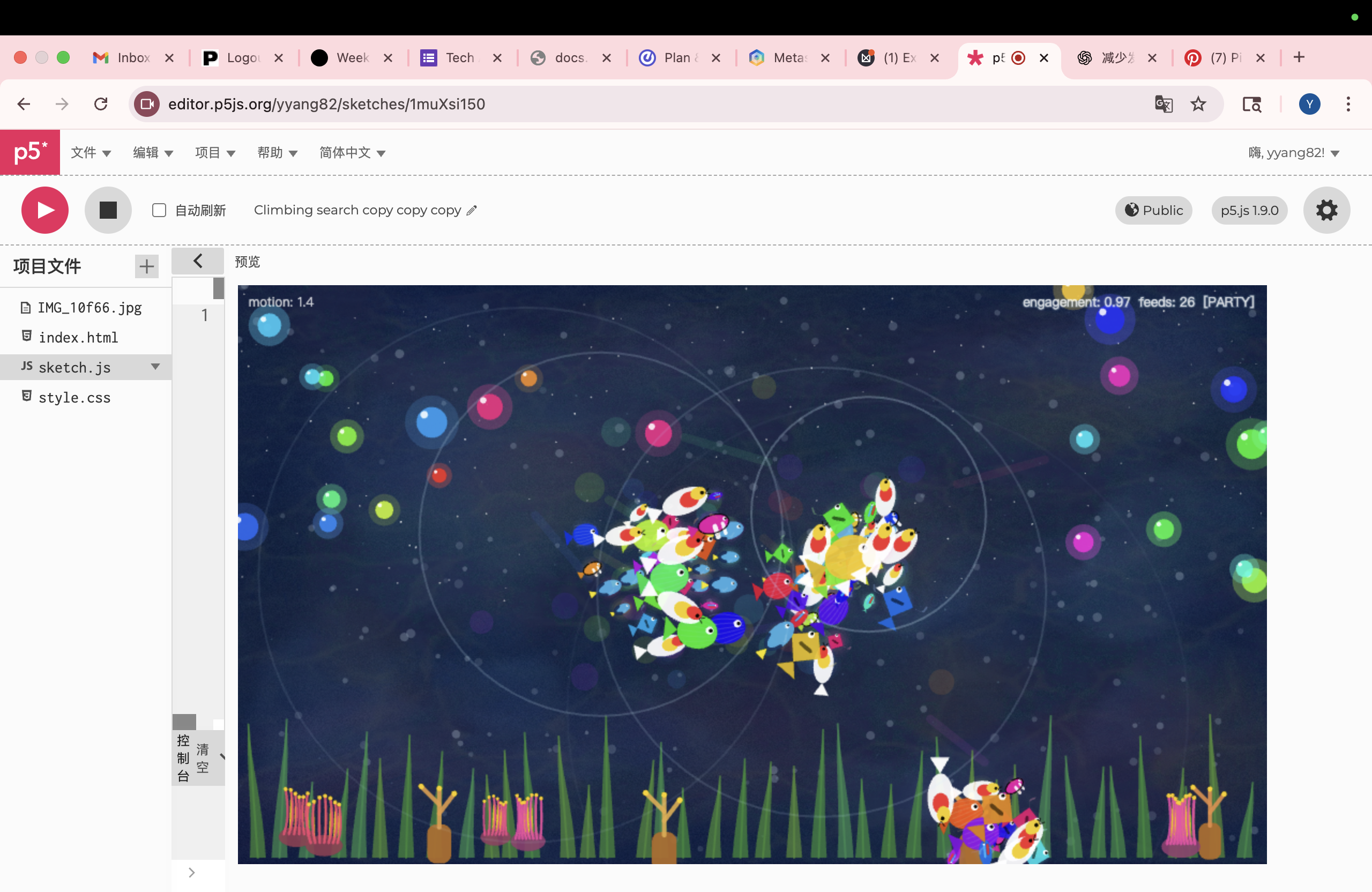Expand the sketch.js file options arrow
The width and height of the screenshot is (1372, 892).
tap(155, 367)
